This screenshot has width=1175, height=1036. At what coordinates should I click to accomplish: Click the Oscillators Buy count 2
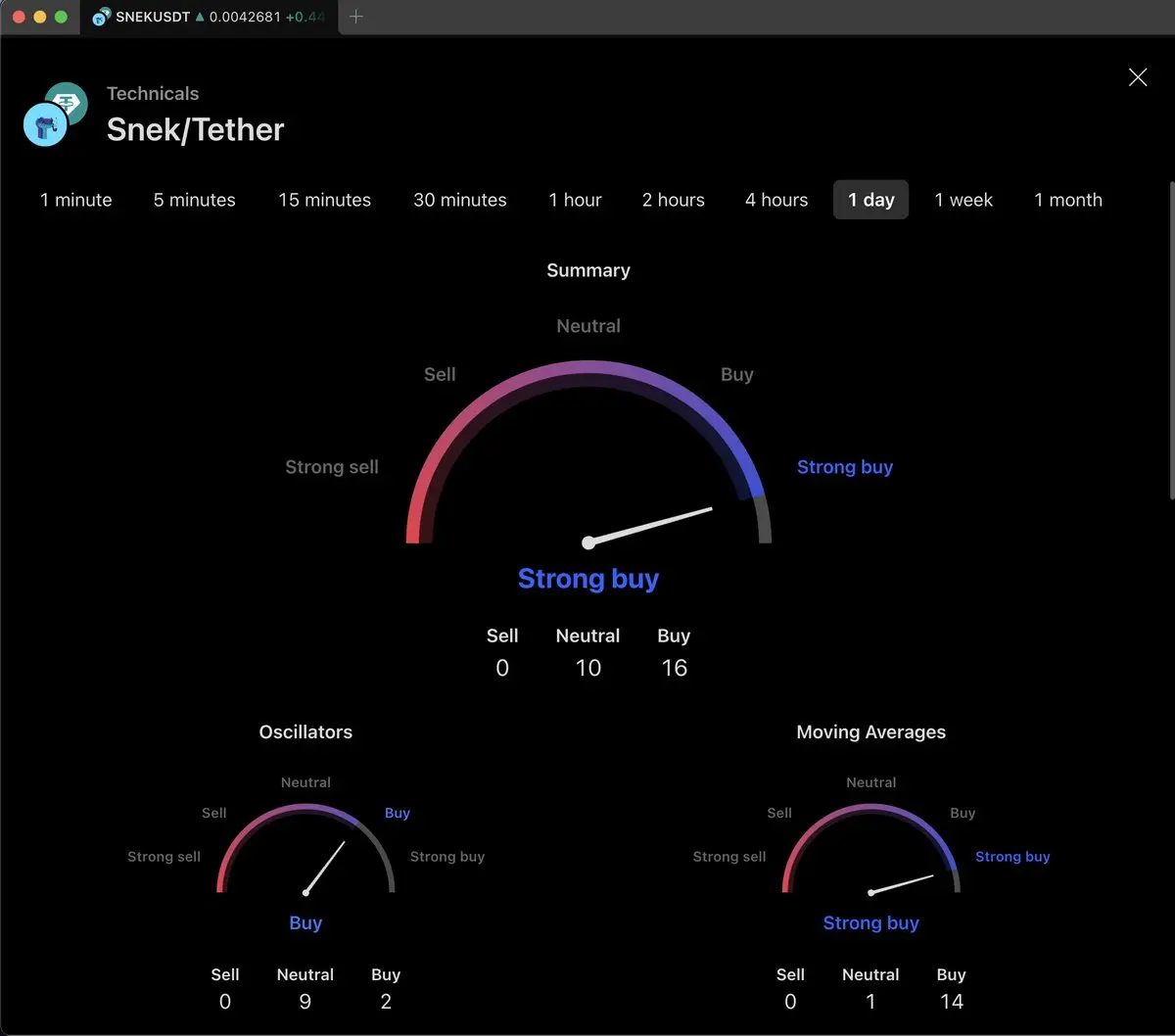coord(386,1002)
